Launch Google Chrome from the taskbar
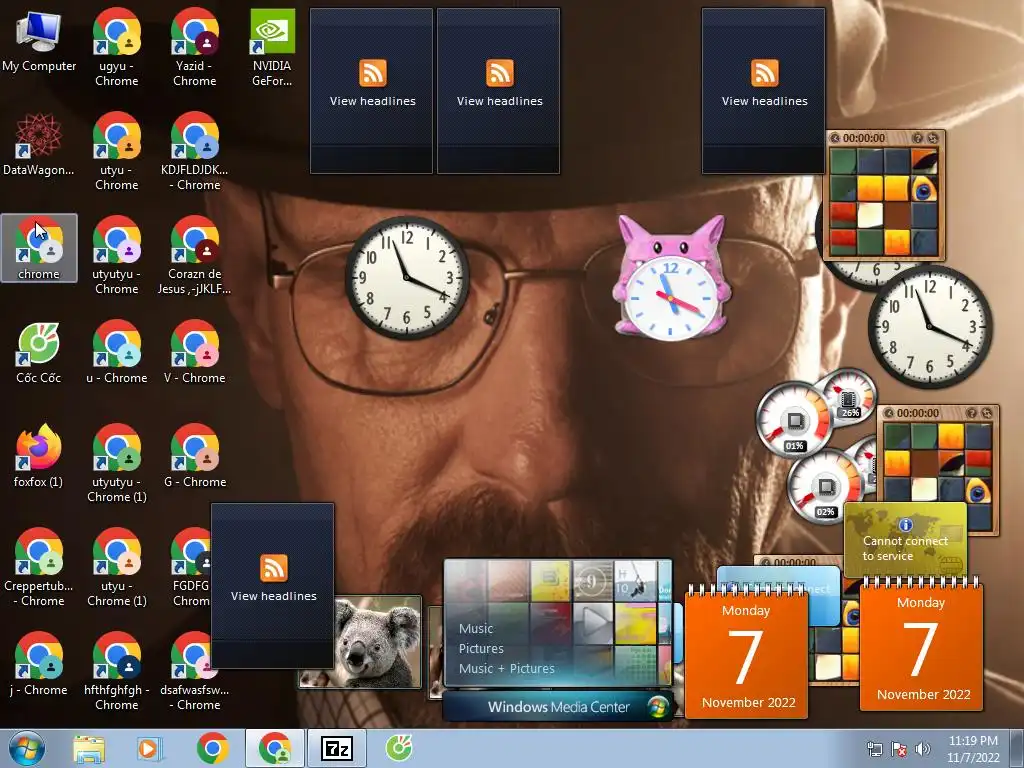1024x768 pixels. tap(212, 748)
